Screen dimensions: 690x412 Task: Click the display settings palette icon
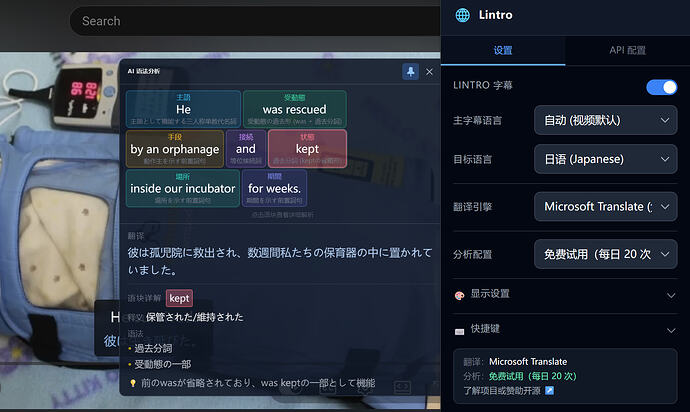[x=459, y=295]
